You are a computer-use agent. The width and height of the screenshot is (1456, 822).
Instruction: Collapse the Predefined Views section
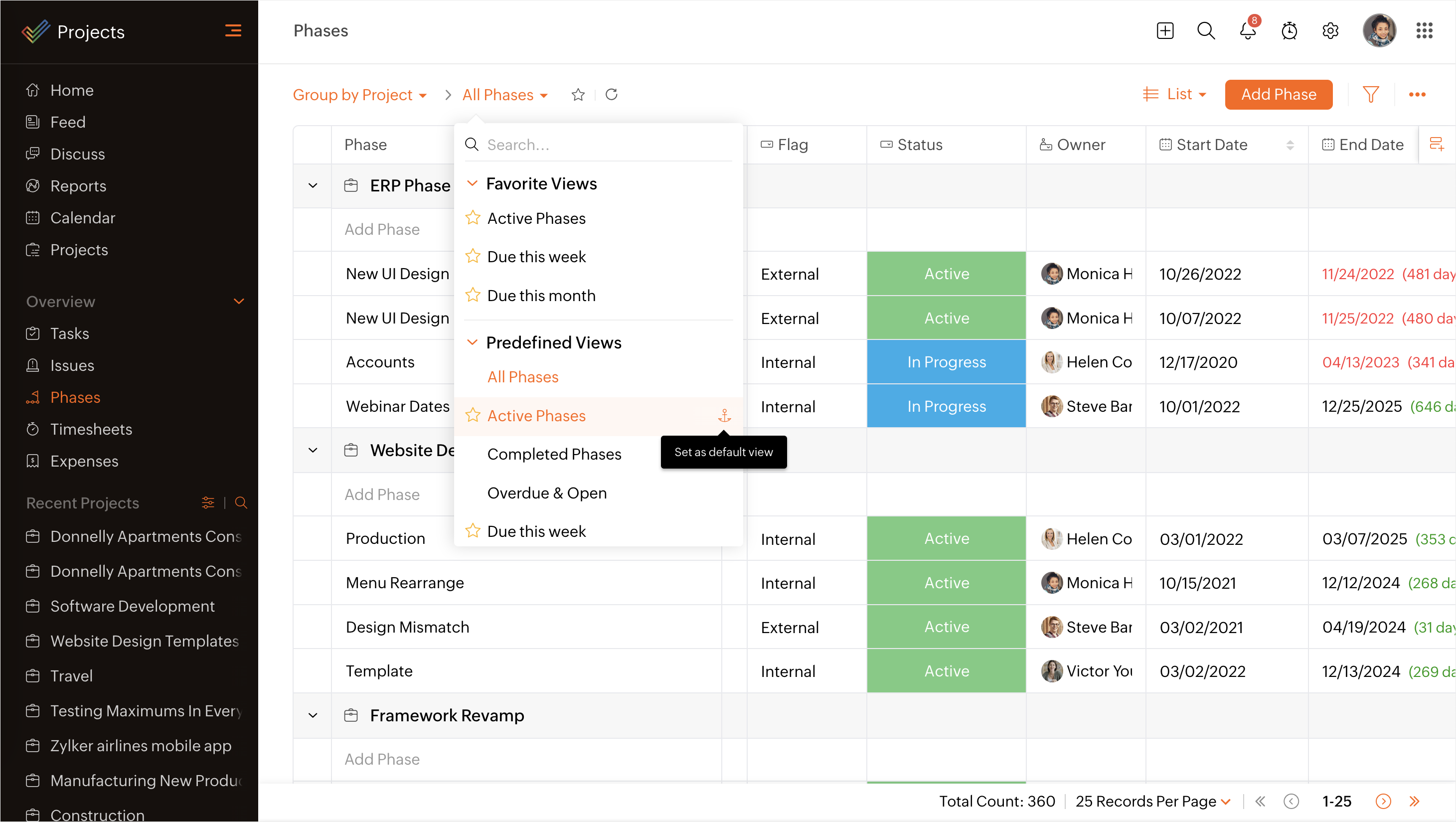tap(472, 342)
